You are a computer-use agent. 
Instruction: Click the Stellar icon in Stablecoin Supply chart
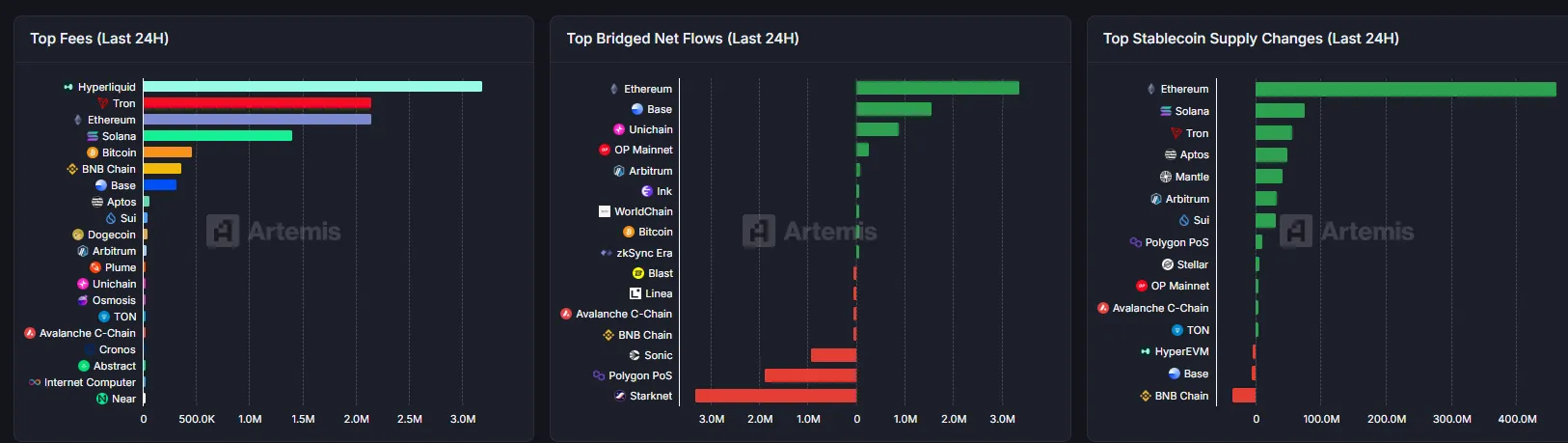click(x=1168, y=264)
